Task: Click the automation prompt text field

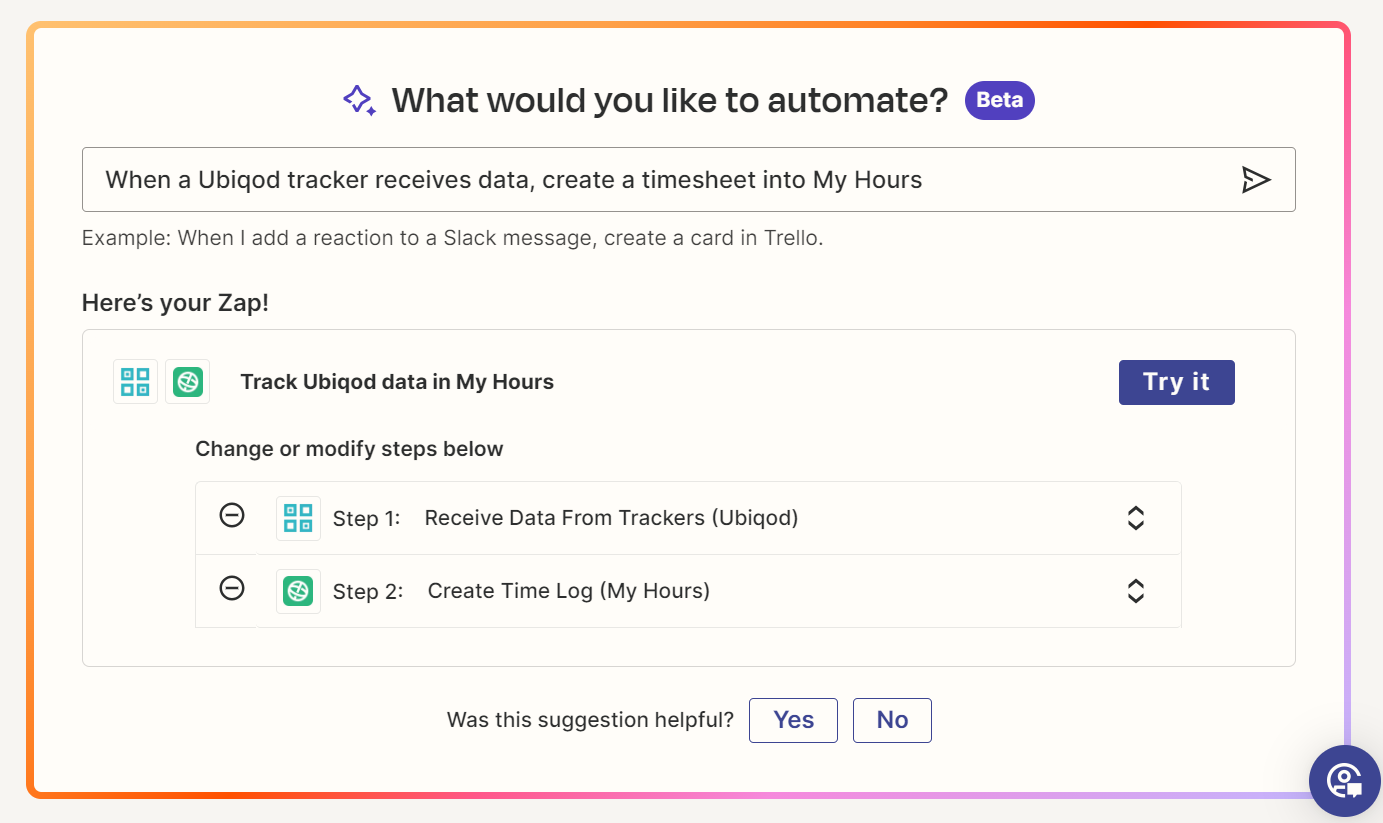Action: click(x=688, y=180)
